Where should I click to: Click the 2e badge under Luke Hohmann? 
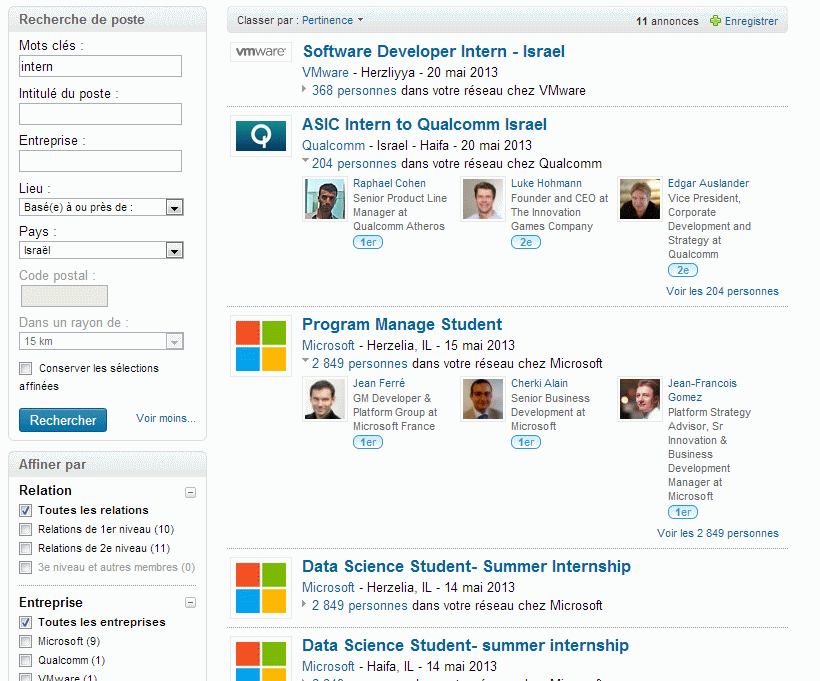(x=526, y=242)
